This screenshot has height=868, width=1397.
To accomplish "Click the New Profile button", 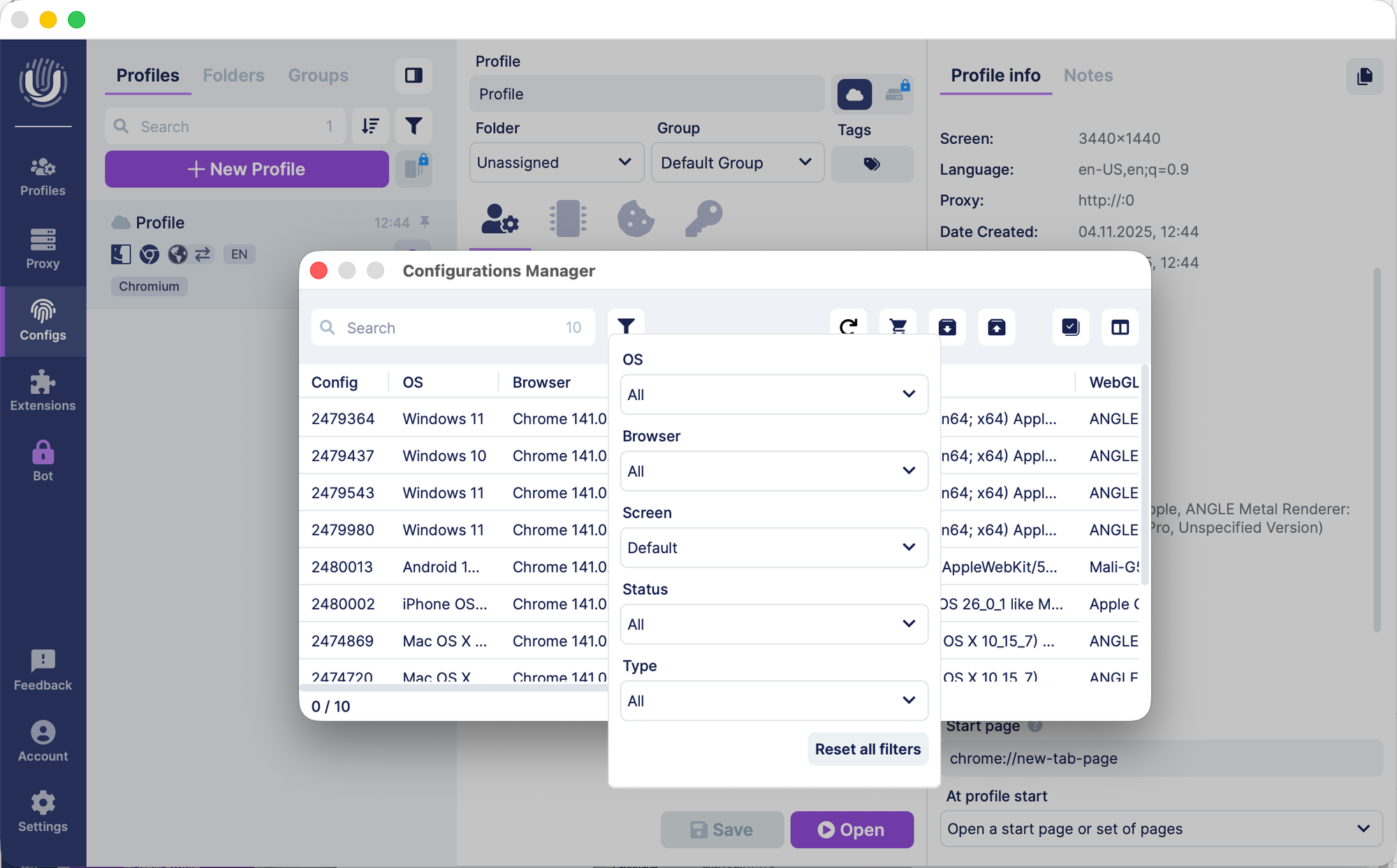I will pyautogui.click(x=247, y=169).
